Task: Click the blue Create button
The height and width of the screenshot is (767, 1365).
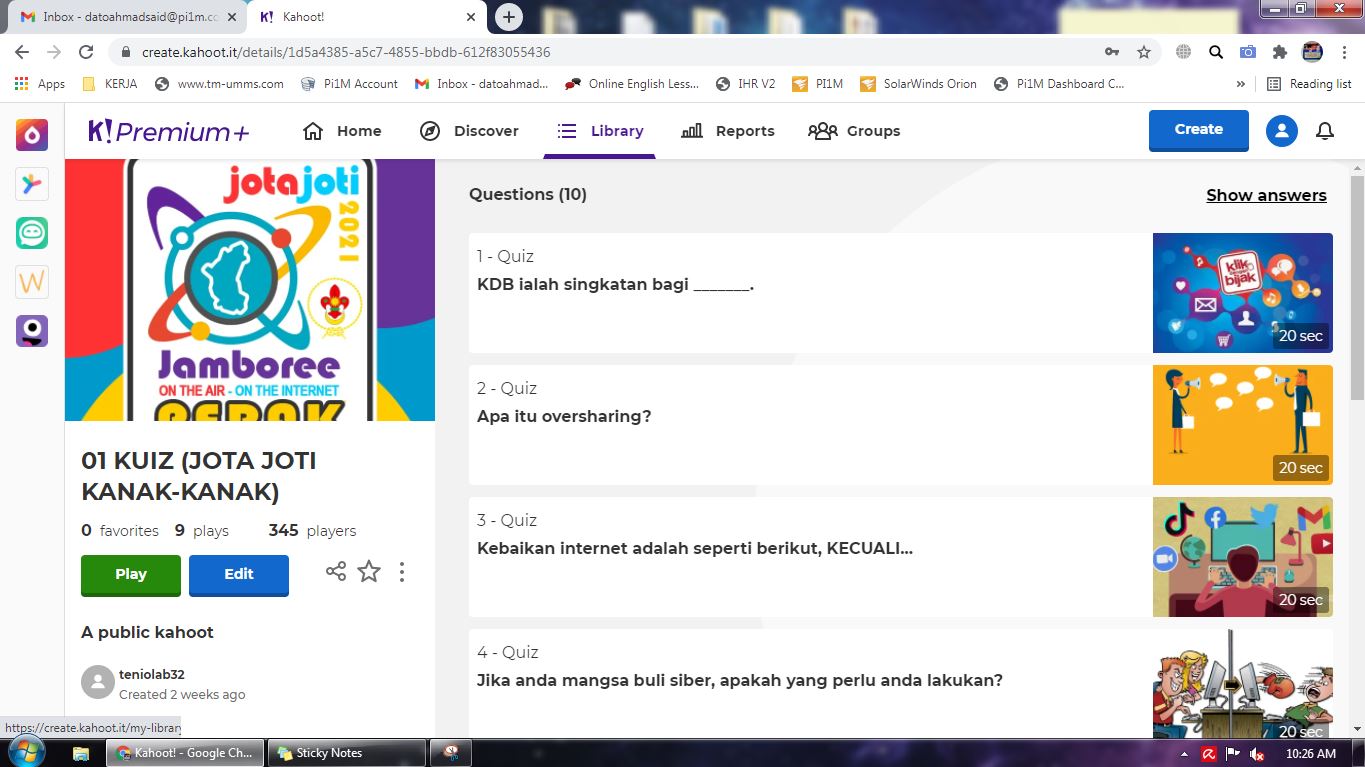Action: (x=1198, y=130)
